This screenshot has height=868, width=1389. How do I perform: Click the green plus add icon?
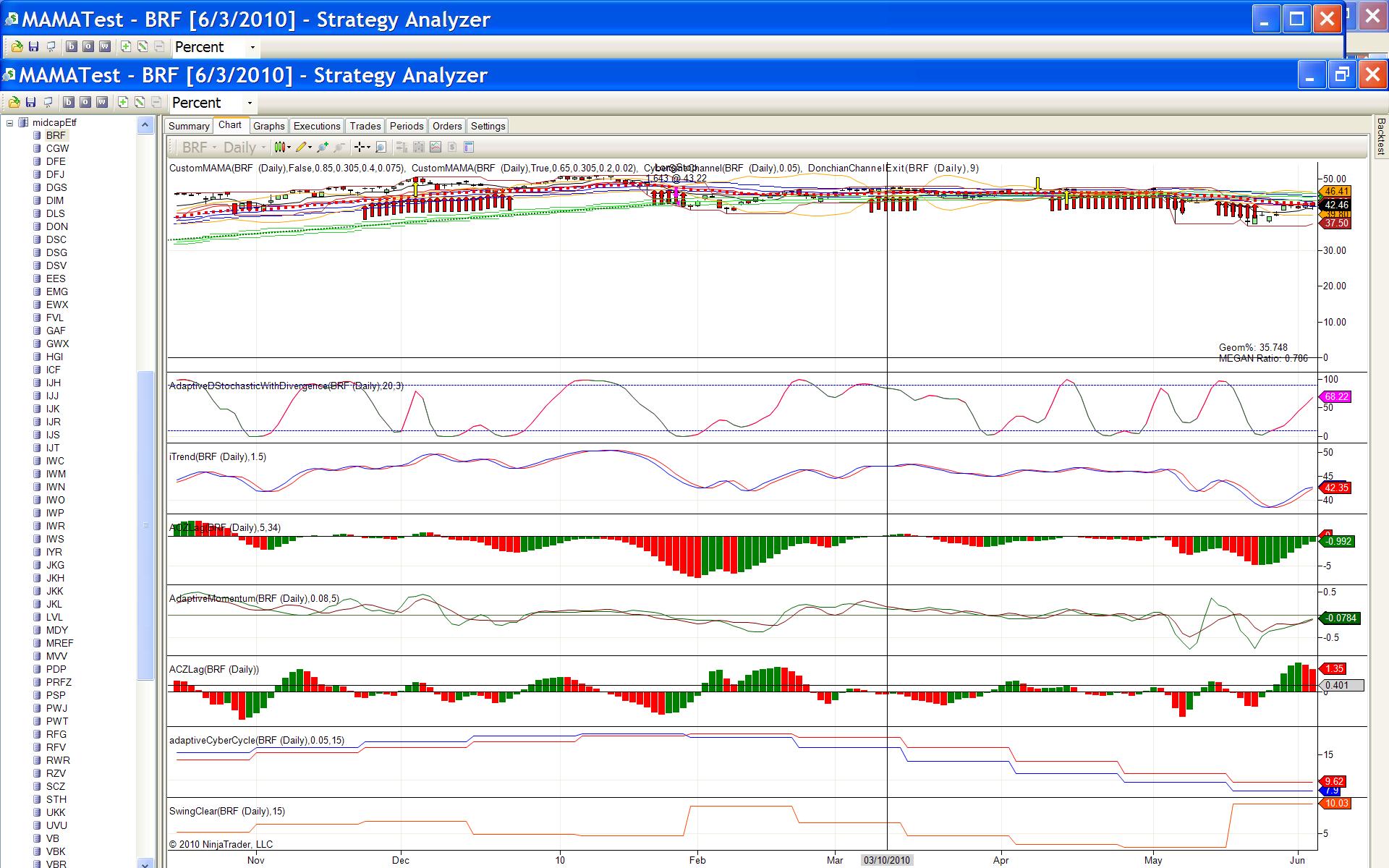pos(123,102)
